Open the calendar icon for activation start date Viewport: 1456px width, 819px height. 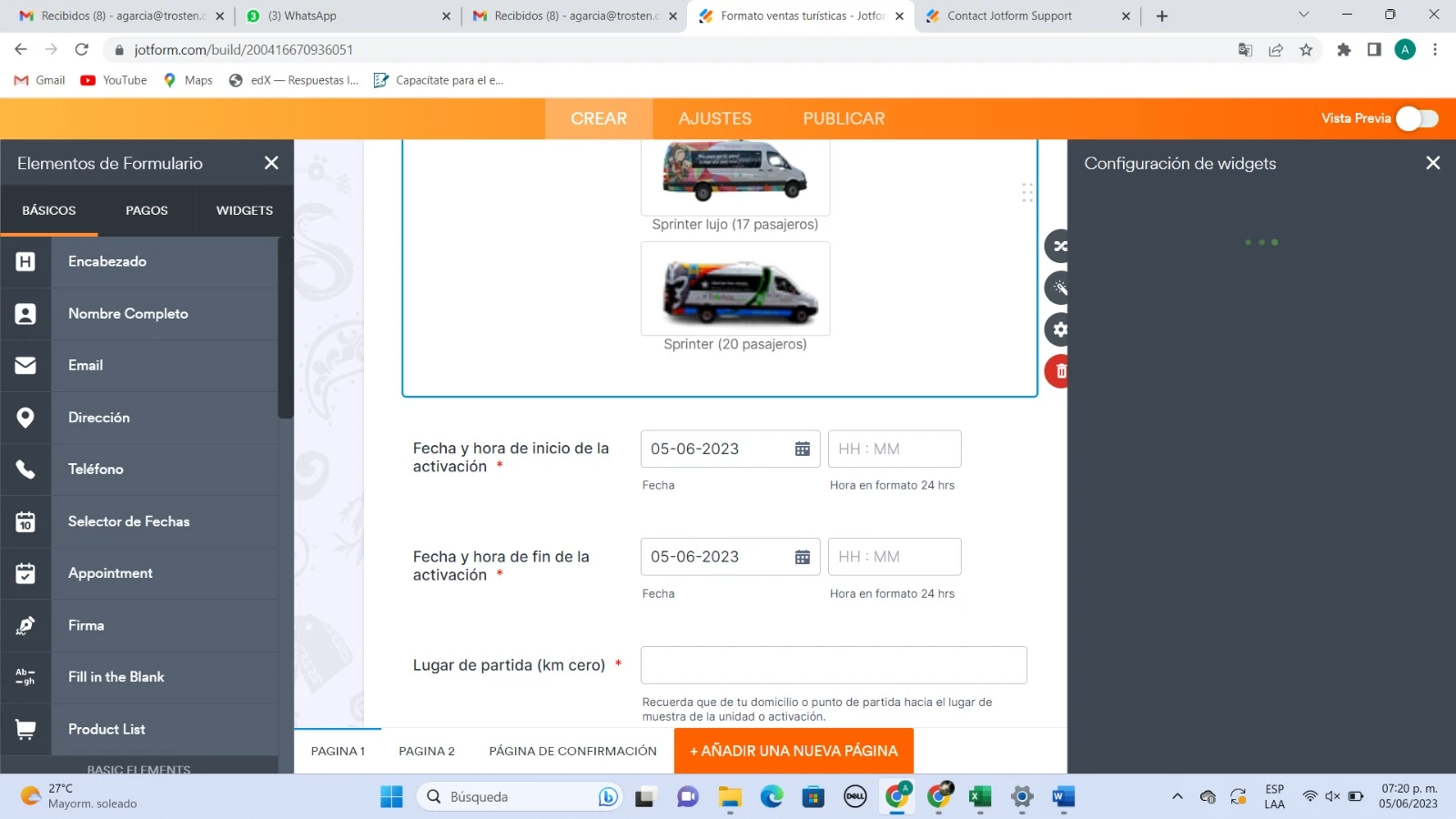801,449
